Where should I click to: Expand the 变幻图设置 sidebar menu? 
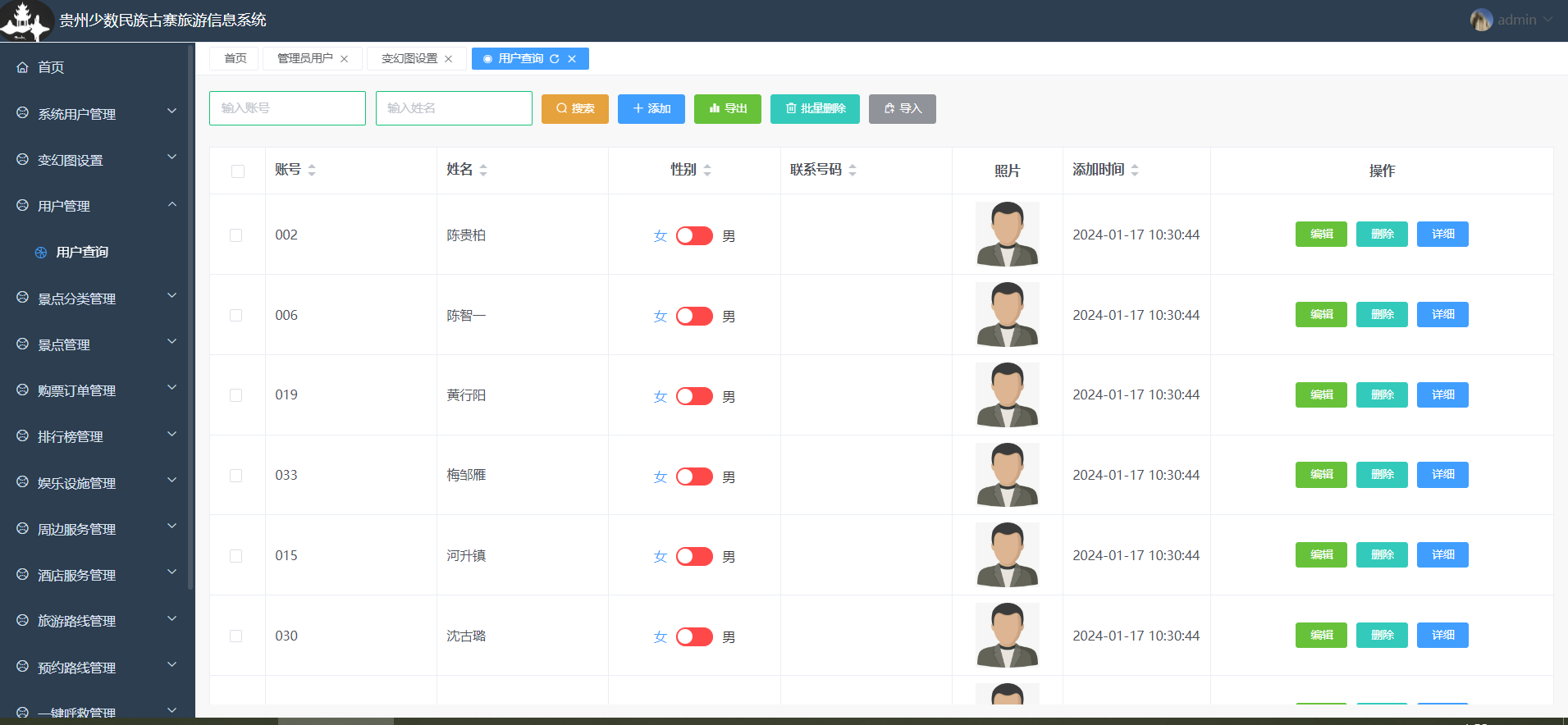click(x=172, y=157)
